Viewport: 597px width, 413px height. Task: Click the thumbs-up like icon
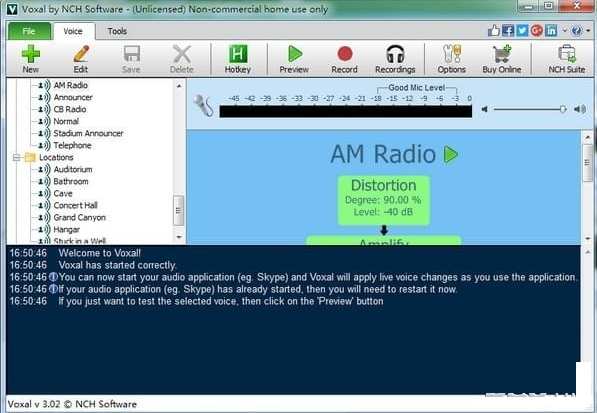[494, 30]
